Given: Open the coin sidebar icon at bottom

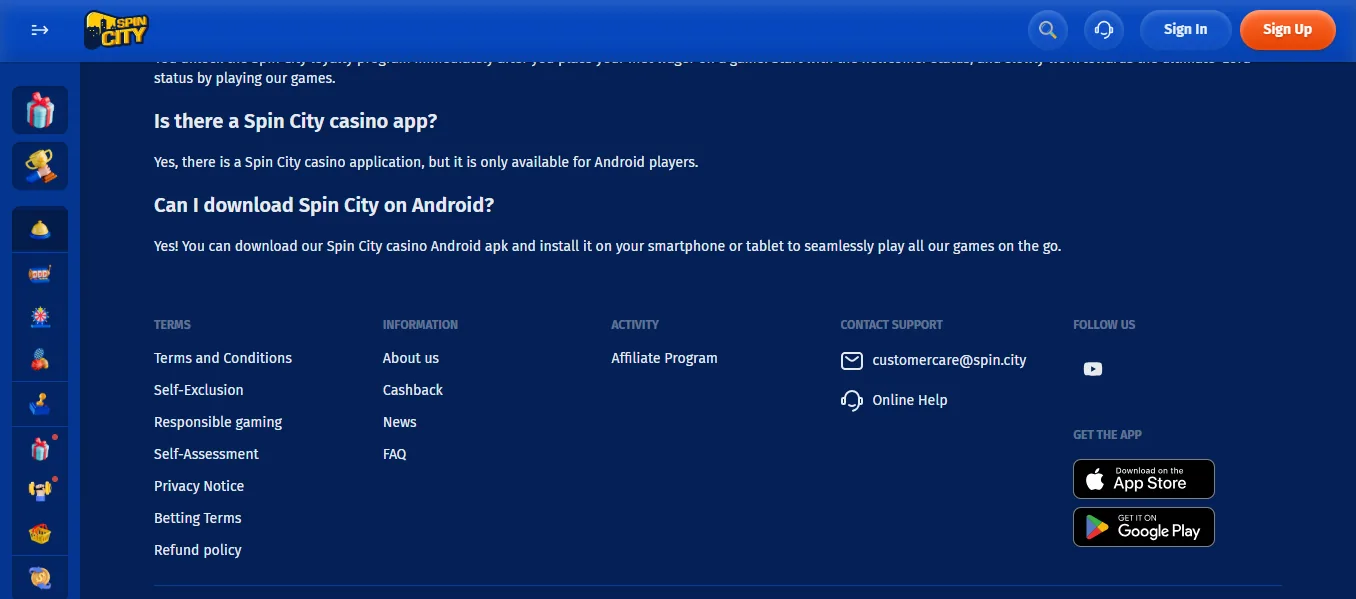Looking at the screenshot, I should pos(40,577).
